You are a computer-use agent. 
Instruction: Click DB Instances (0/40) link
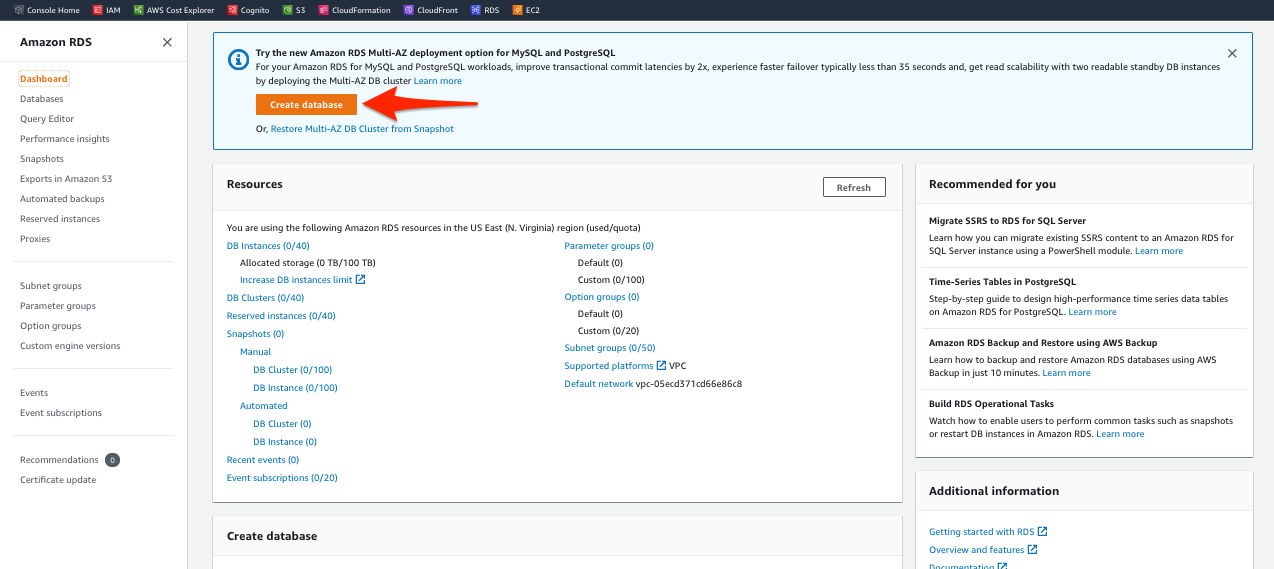(268, 246)
